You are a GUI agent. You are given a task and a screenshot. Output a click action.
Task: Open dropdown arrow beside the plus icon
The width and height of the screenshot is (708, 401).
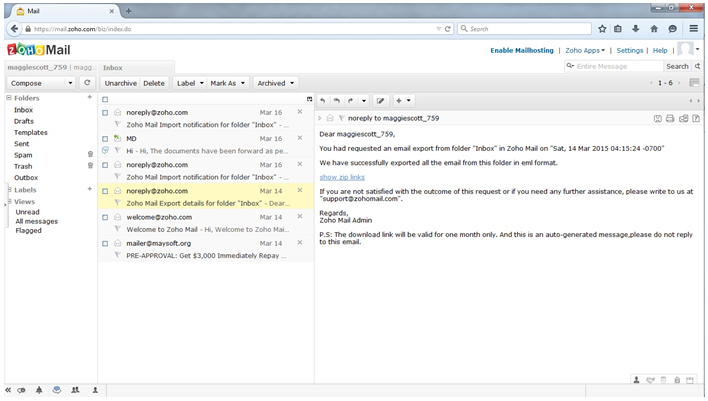[x=409, y=101]
